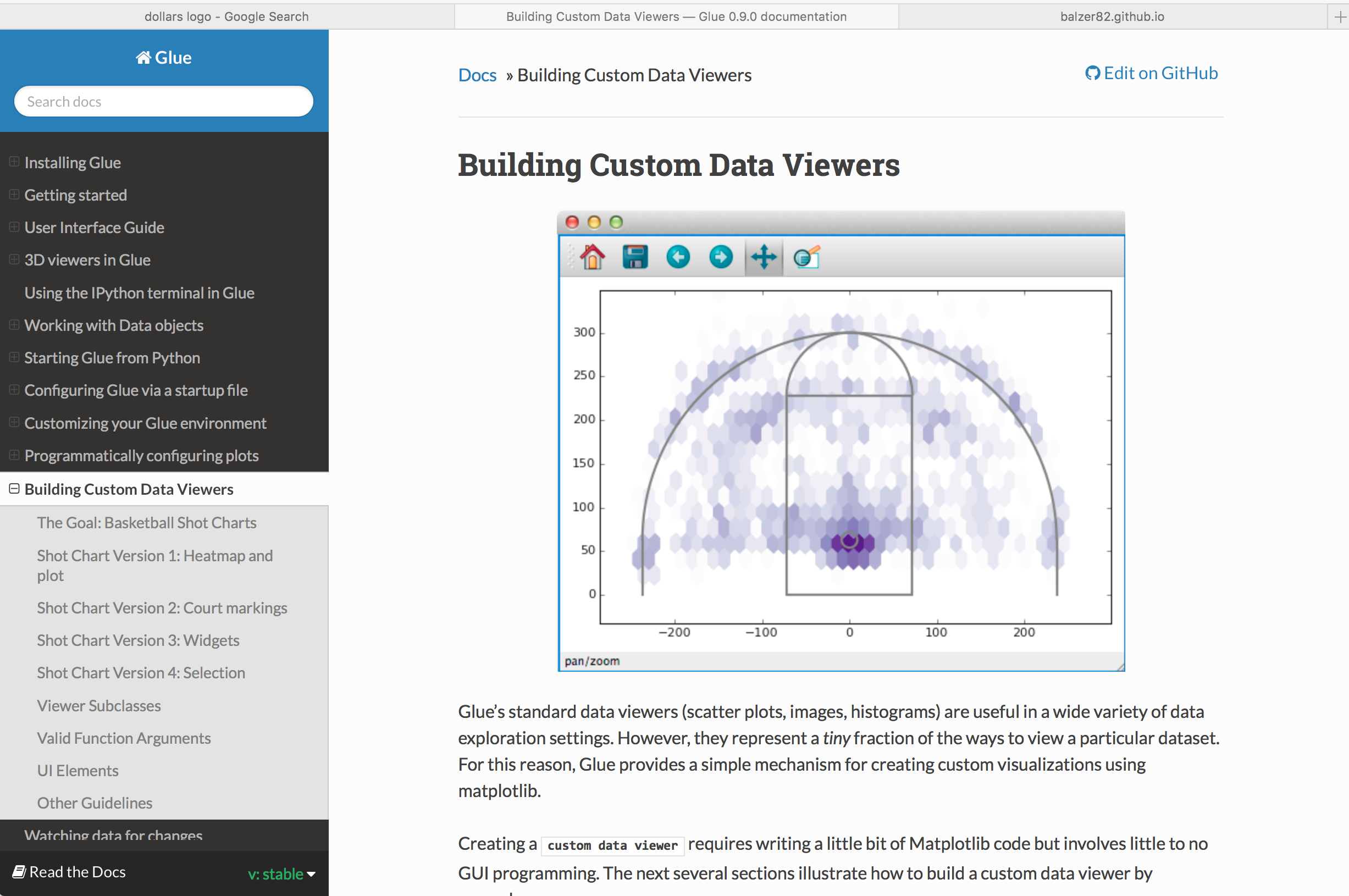Viewport: 1349px width, 896px height.
Task: Switch to the balzer82.github.io tab
Action: pyautogui.click(x=1112, y=16)
